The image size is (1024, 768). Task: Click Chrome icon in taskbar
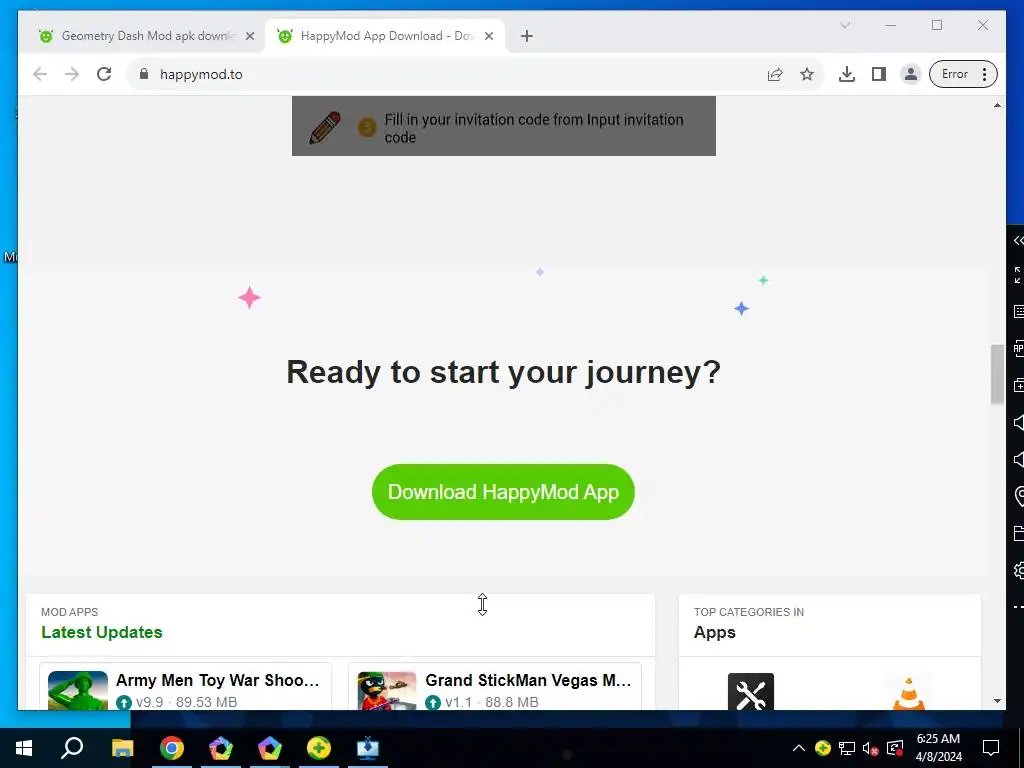click(x=172, y=748)
